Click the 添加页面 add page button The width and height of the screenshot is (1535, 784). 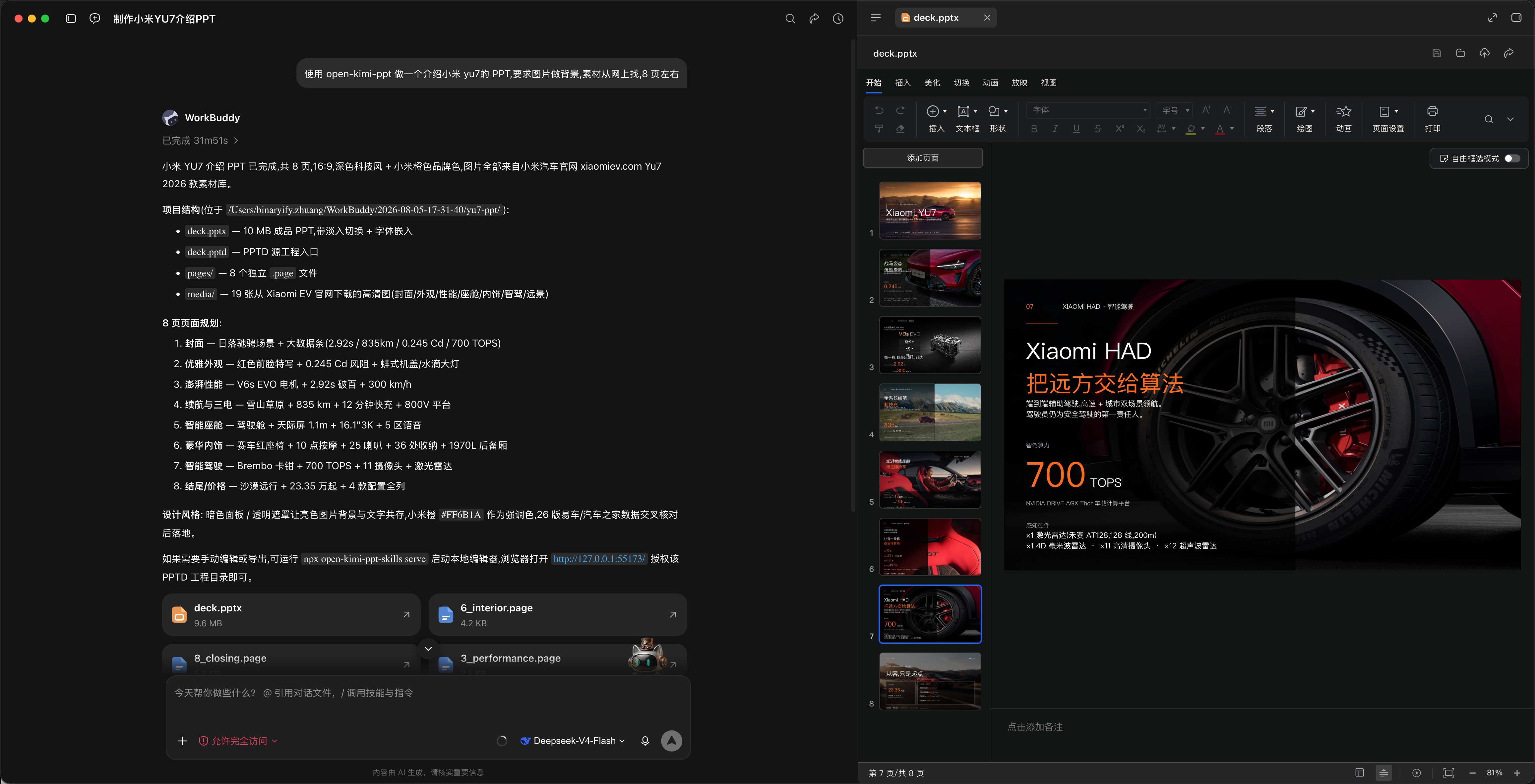[922, 158]
